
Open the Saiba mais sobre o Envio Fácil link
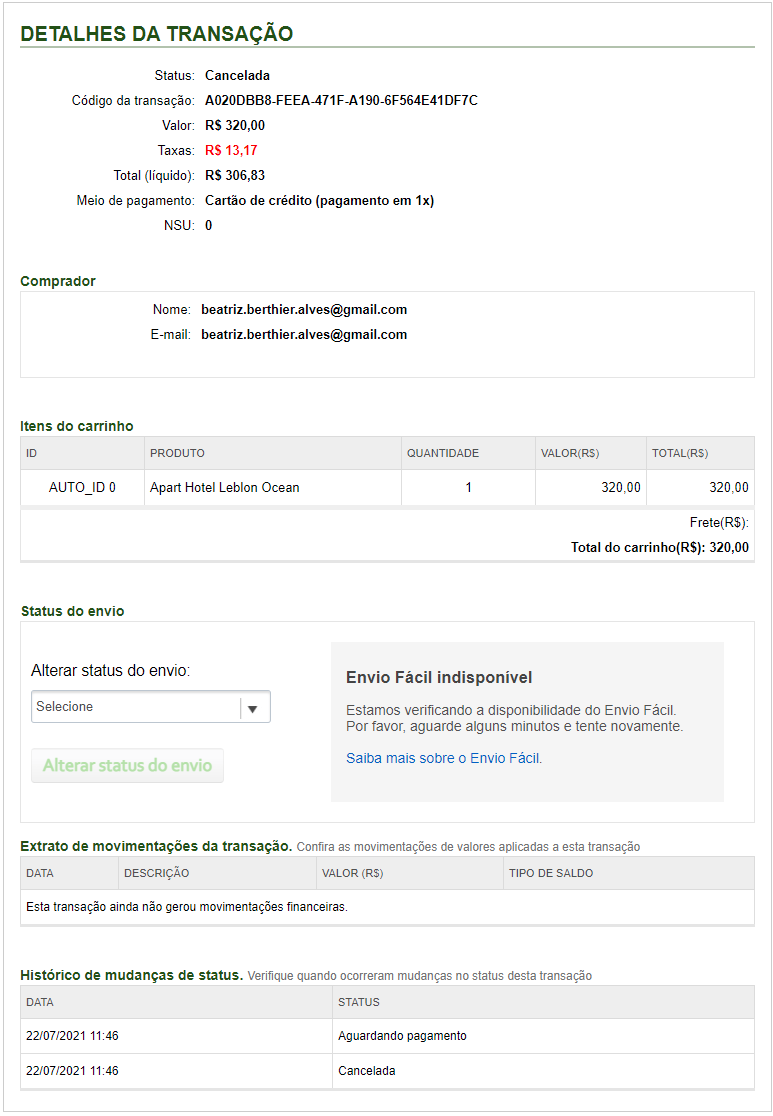(443, 758)
